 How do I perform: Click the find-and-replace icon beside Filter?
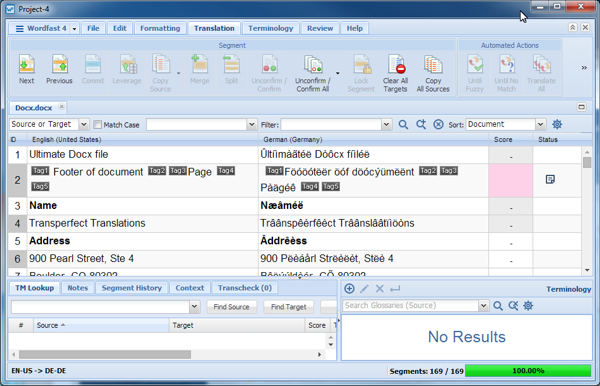pos(421,124)
